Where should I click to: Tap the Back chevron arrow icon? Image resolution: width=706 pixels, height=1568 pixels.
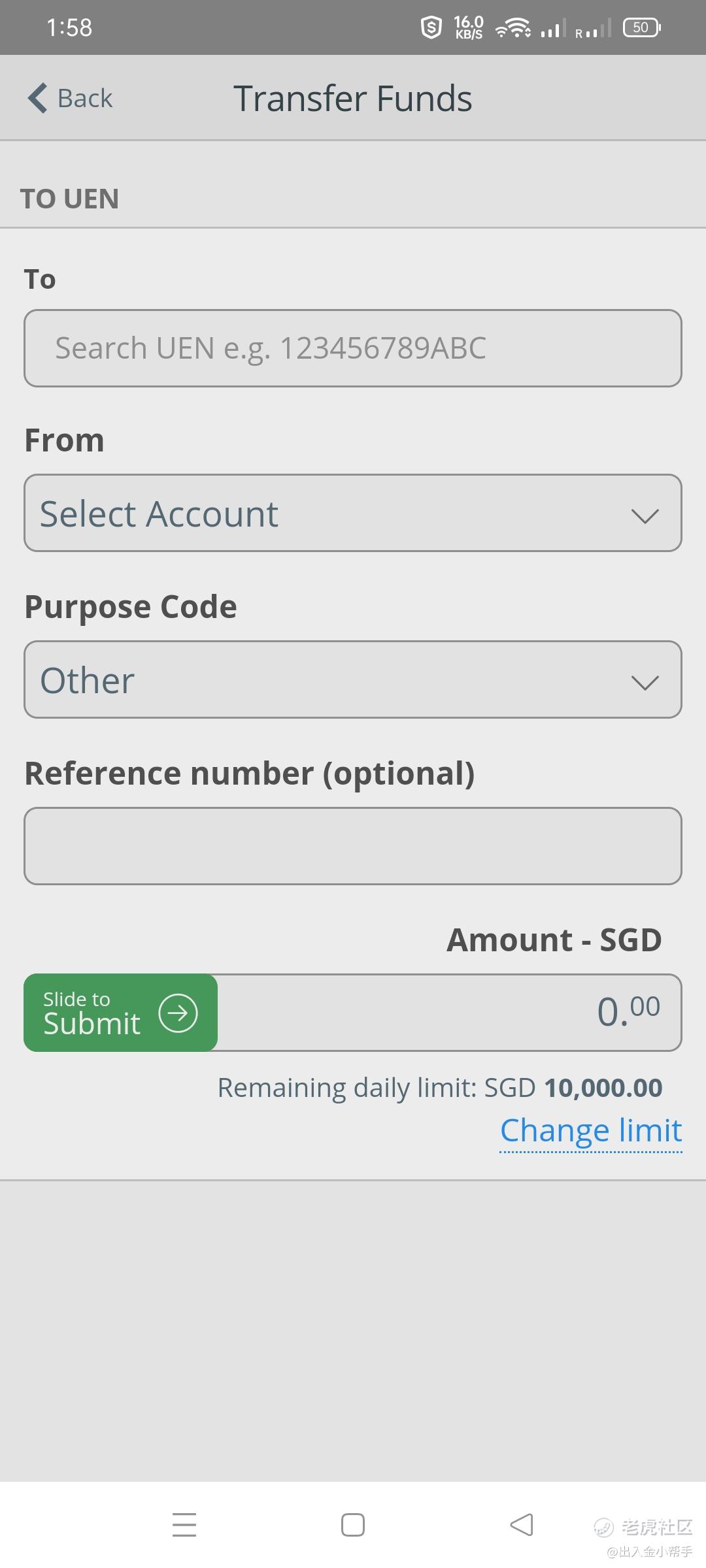pos(38,98)
